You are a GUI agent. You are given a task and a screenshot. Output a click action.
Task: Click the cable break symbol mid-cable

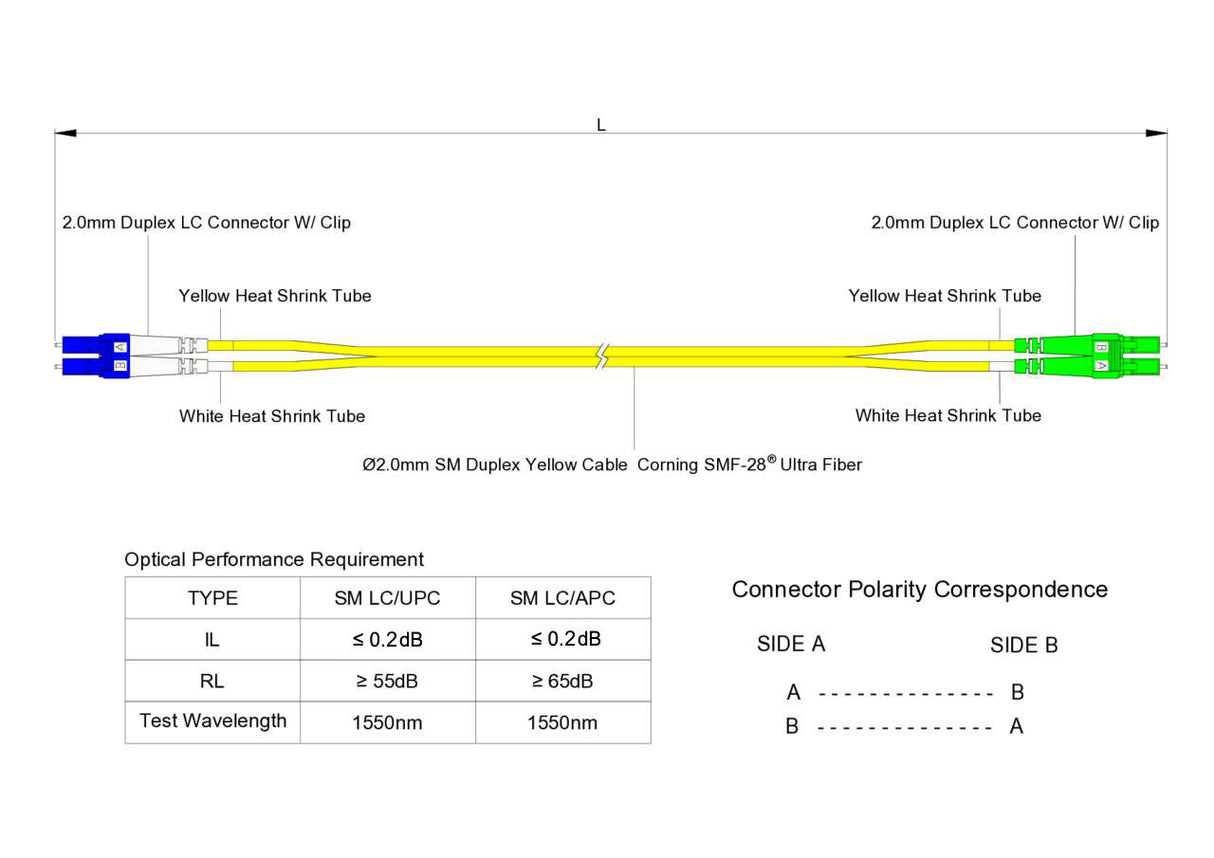click(601, 355)
